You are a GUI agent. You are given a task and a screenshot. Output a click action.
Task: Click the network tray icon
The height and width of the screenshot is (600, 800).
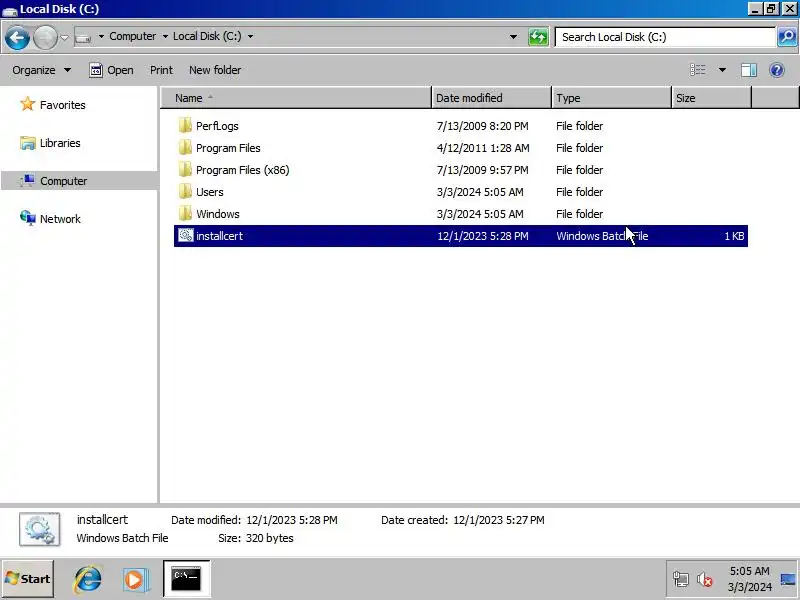point(681,579)
